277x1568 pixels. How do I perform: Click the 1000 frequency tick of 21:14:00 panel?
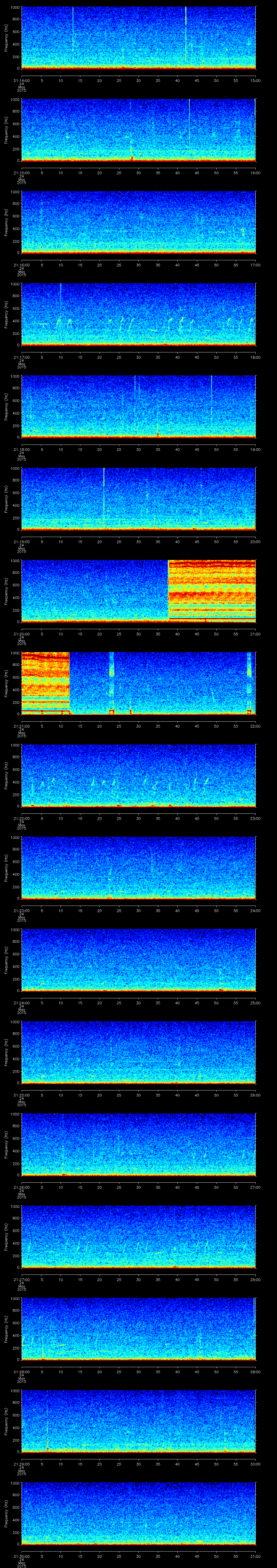(15, 7)
